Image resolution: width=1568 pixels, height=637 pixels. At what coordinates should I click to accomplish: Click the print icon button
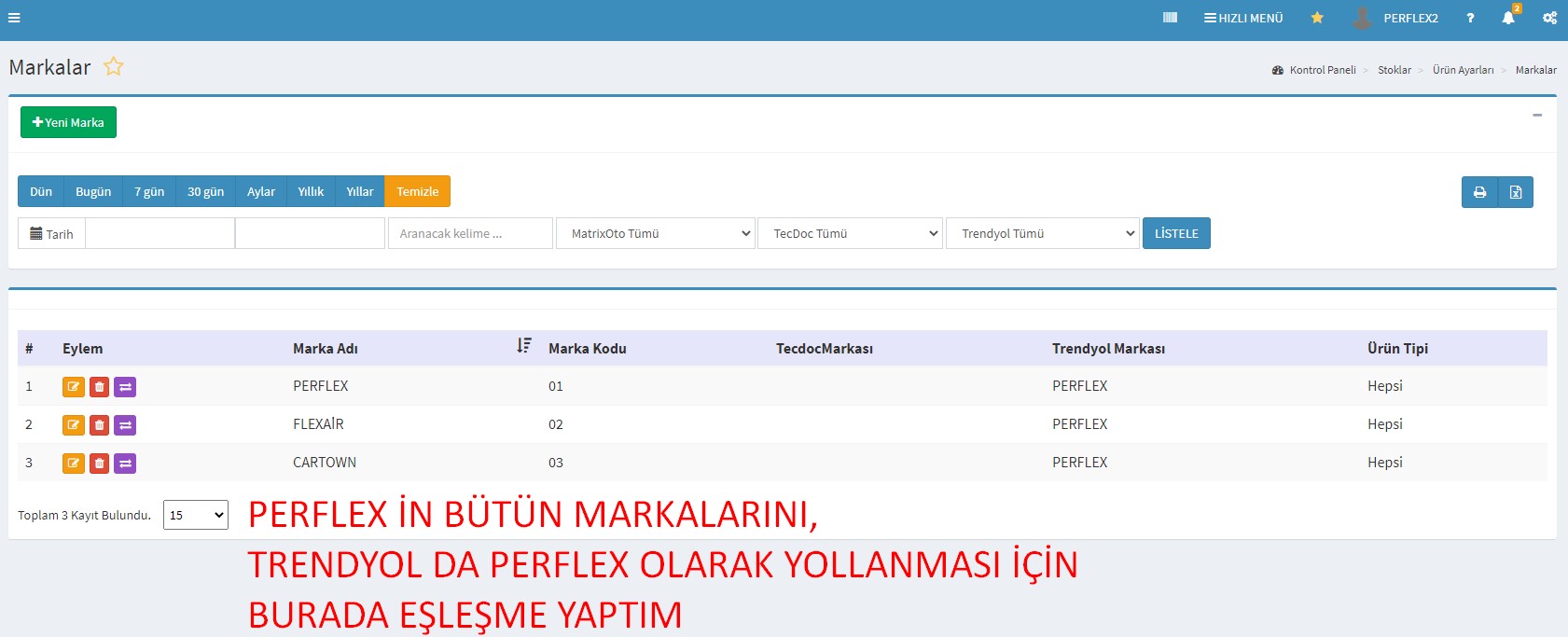tap(1479, 192)
